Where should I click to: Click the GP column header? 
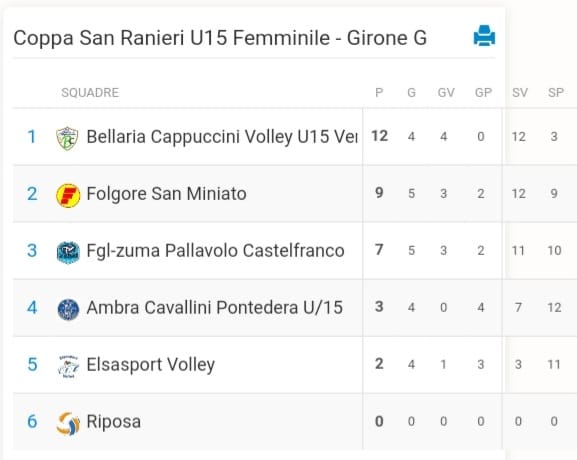(483, 92)
